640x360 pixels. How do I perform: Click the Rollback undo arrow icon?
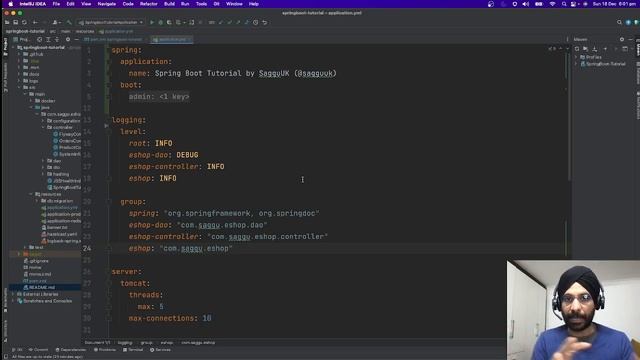[264, 22]
